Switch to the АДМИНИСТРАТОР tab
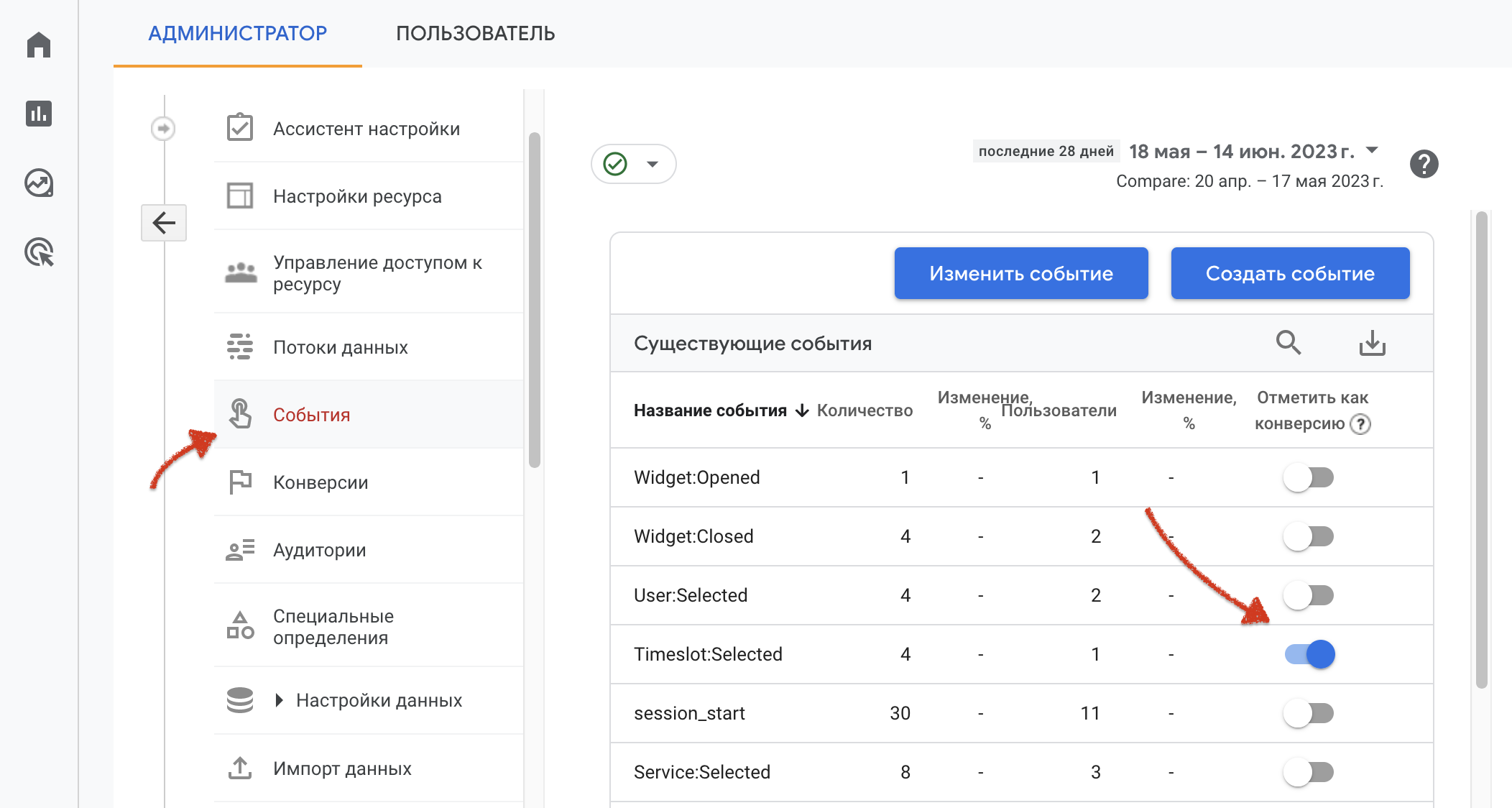 coord(238,33)
